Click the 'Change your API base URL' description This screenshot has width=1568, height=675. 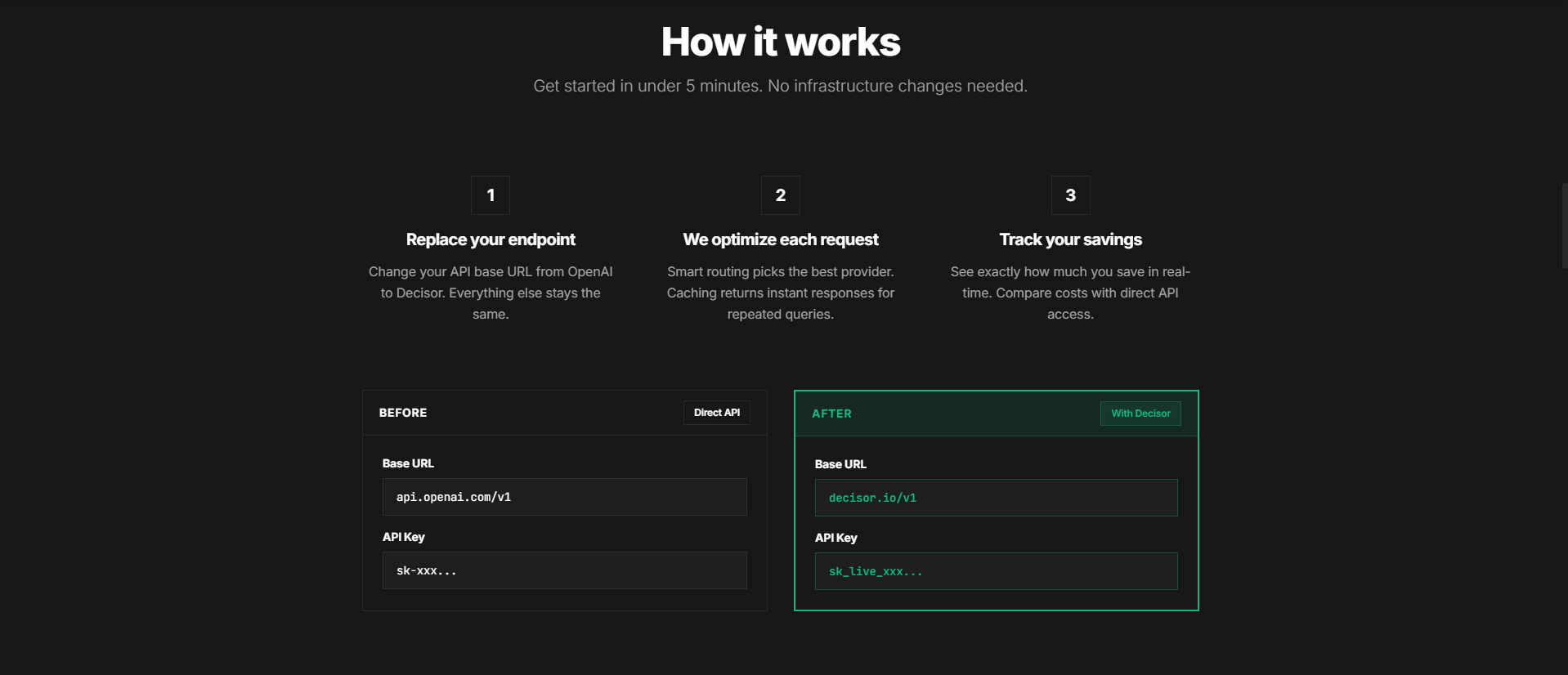491,293
